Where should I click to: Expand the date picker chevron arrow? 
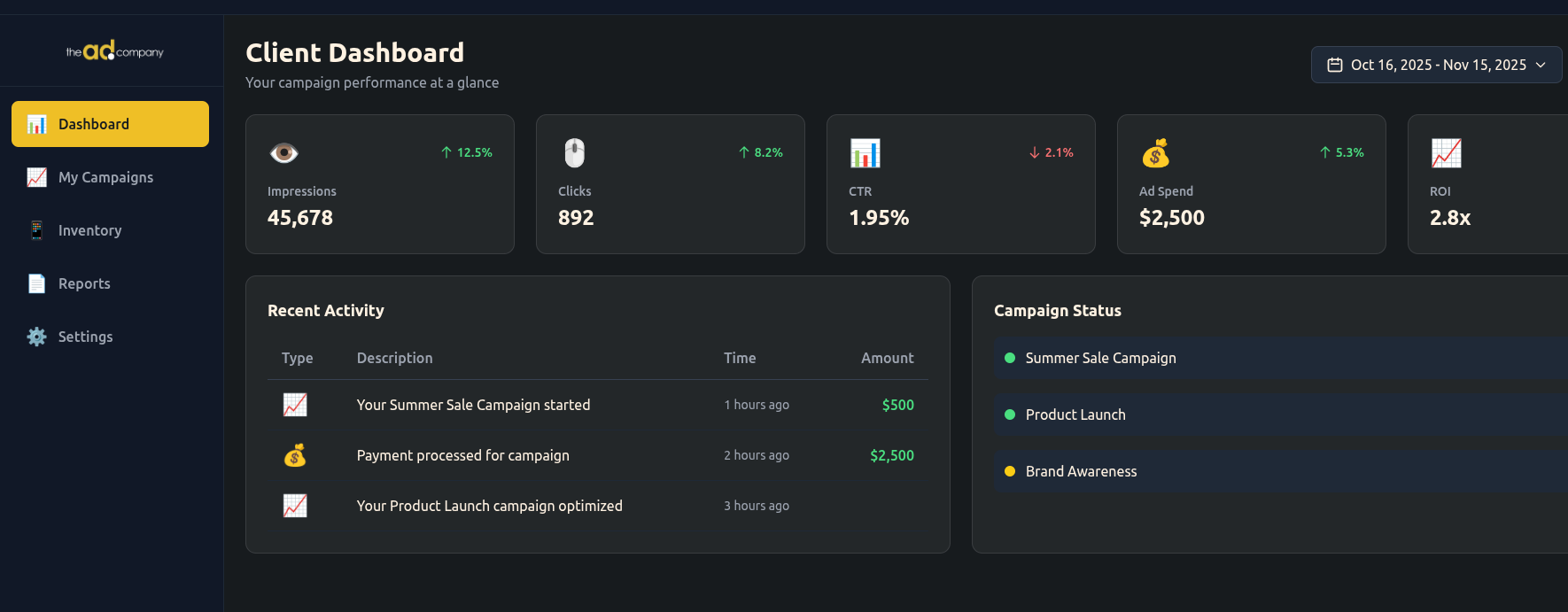point(1541,65)
